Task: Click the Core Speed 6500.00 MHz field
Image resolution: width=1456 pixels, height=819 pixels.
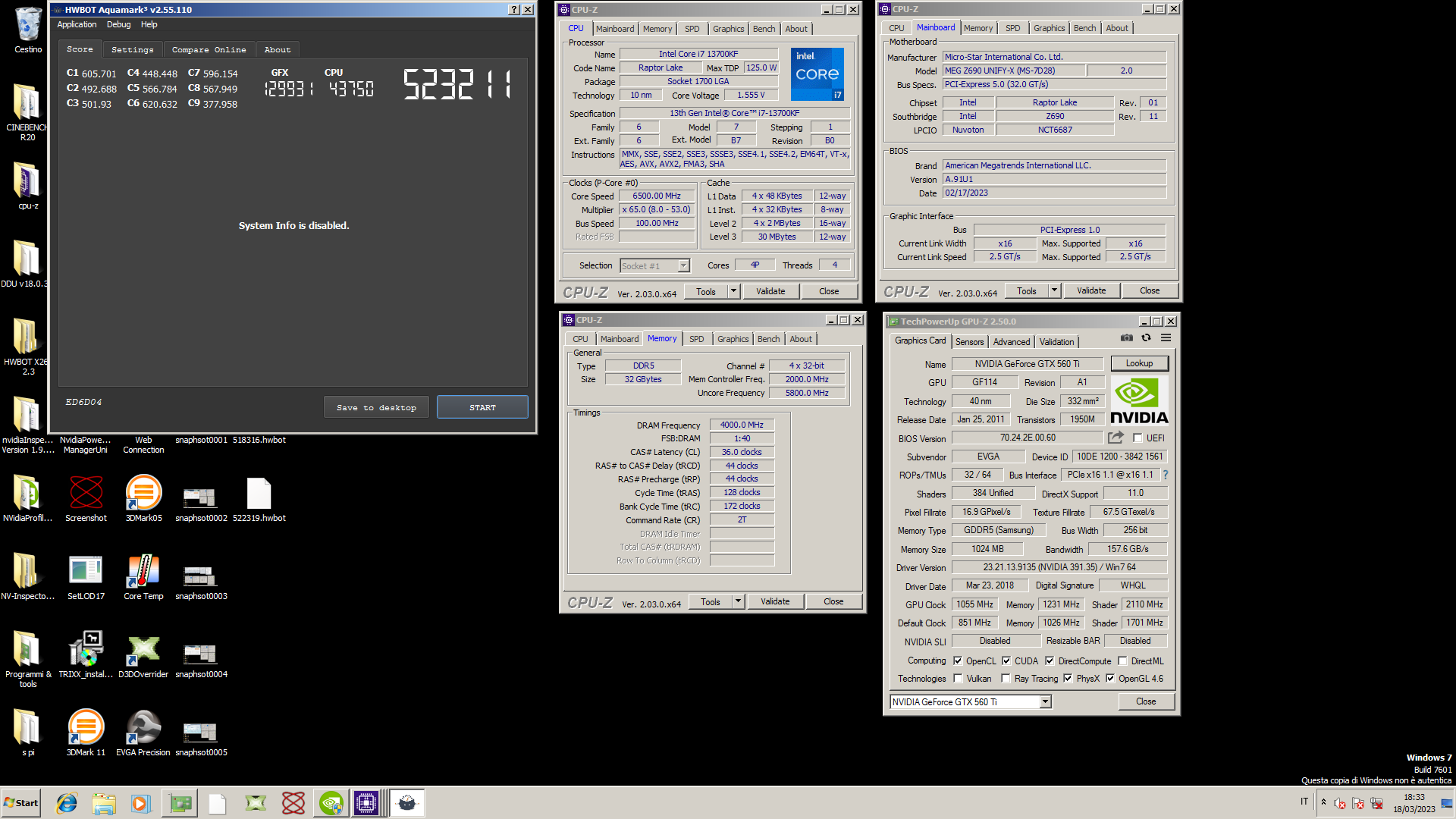Action: click(657, 196)
